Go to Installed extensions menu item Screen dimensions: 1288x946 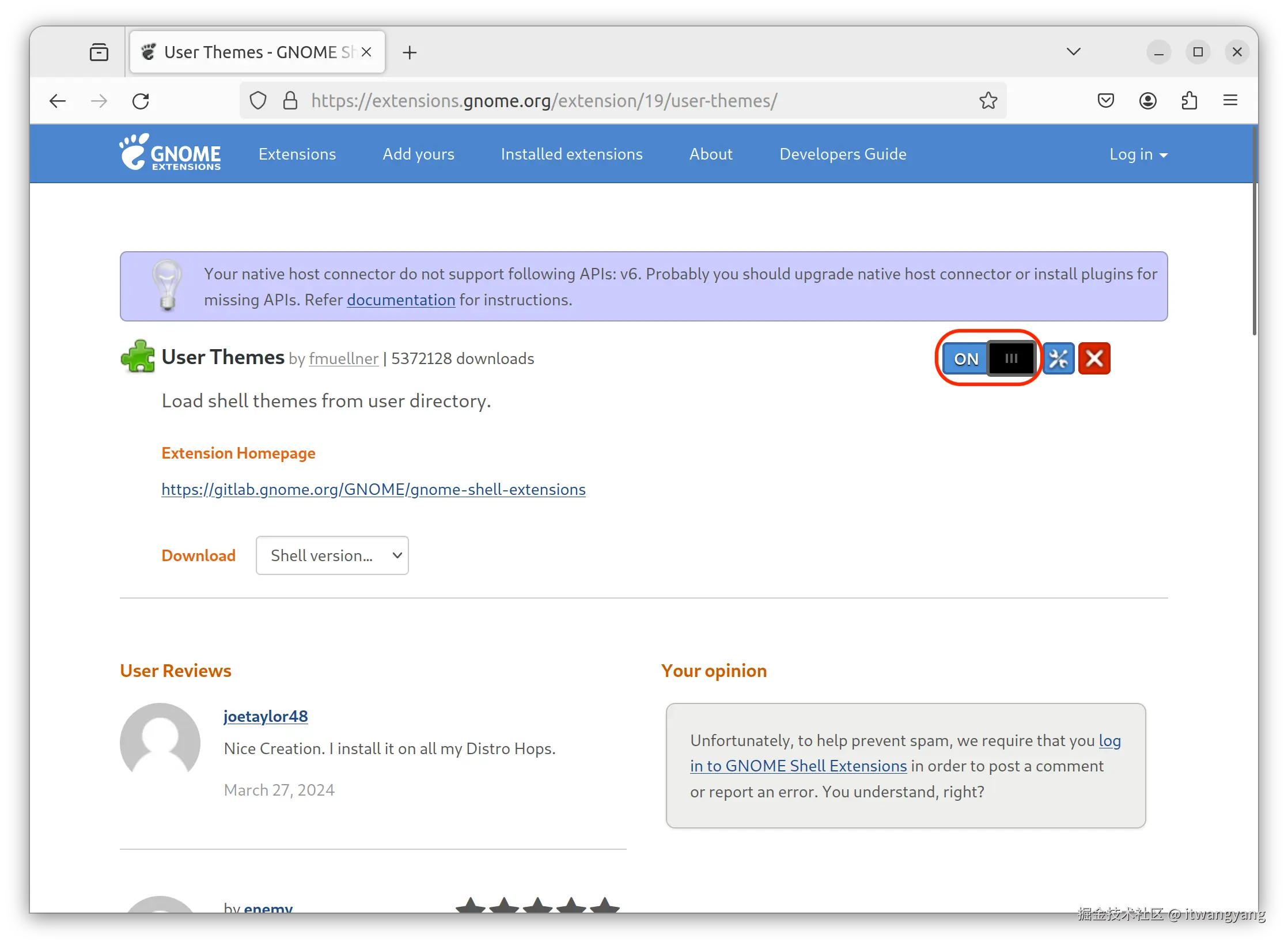tap(571, 154)
